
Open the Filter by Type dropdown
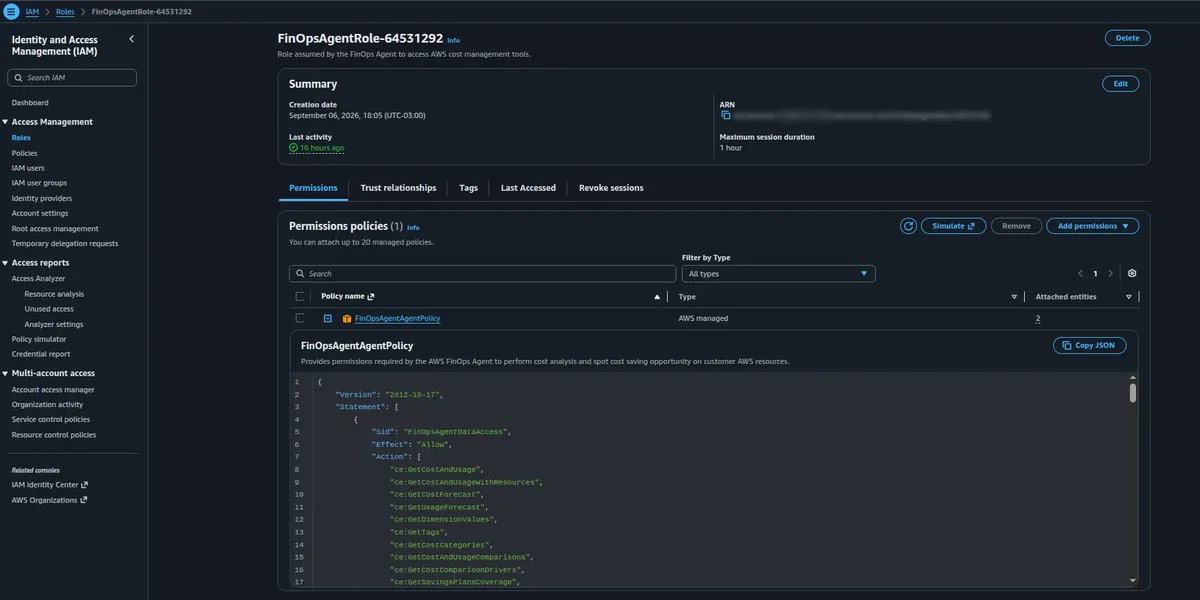pyautogui.click(x=778, y=273)
